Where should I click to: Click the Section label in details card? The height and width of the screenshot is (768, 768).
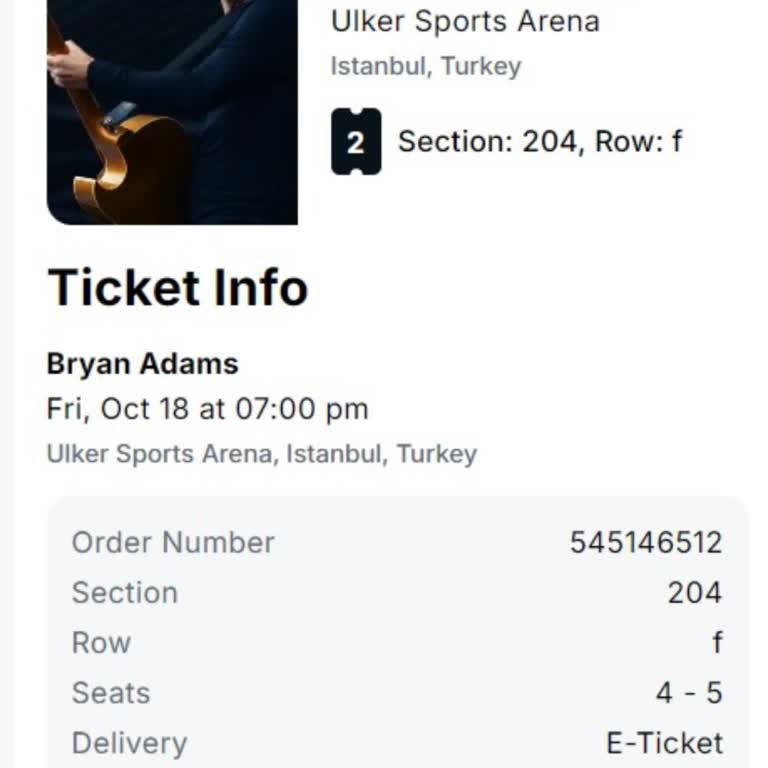click(124, 592)
